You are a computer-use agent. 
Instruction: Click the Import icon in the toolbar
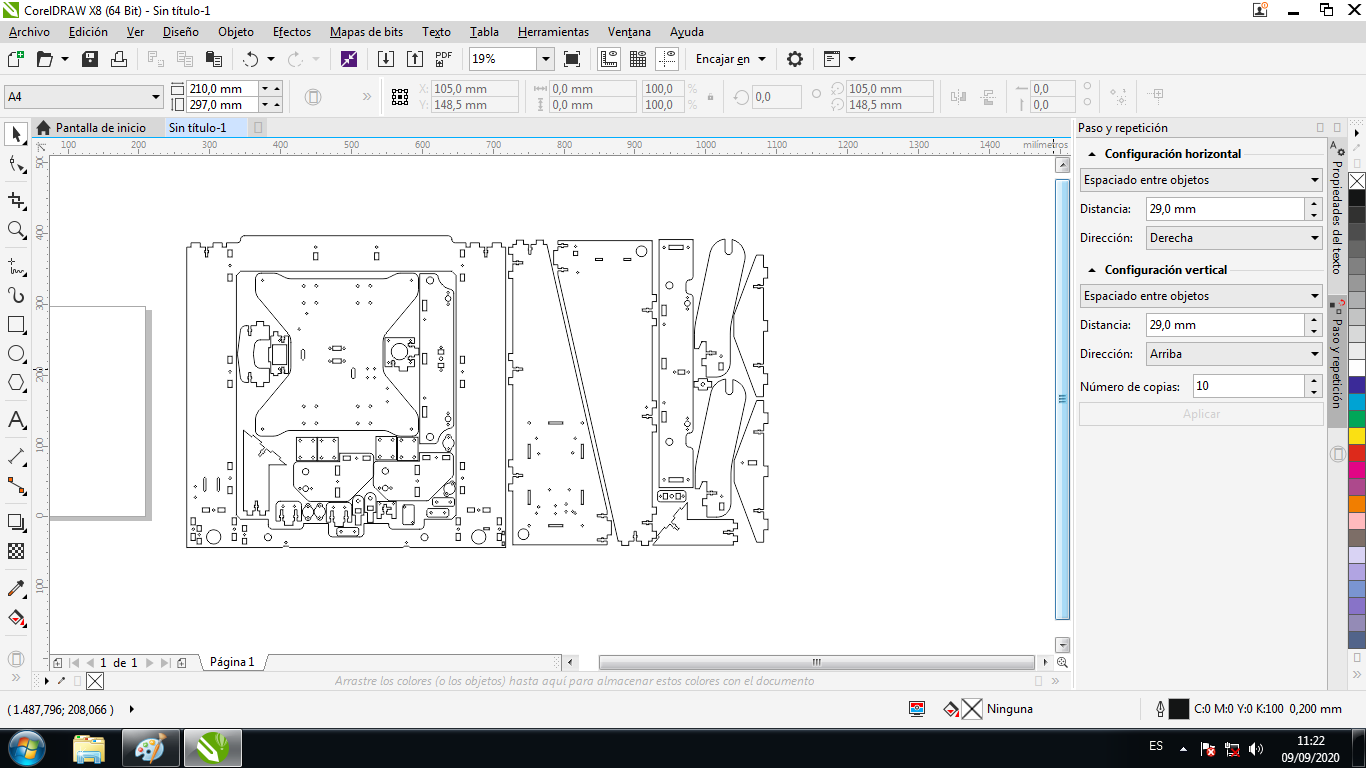[x=386, y=59]
